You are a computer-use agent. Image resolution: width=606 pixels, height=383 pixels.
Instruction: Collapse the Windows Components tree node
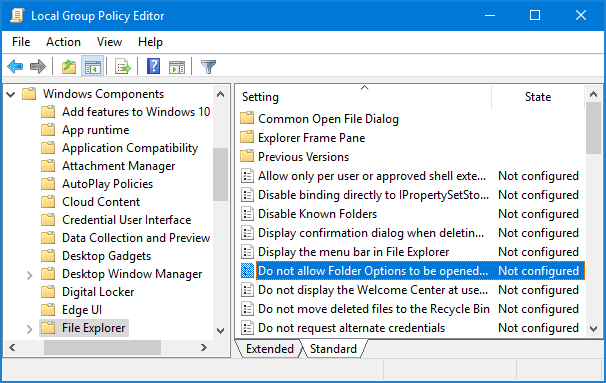(11, 94)
